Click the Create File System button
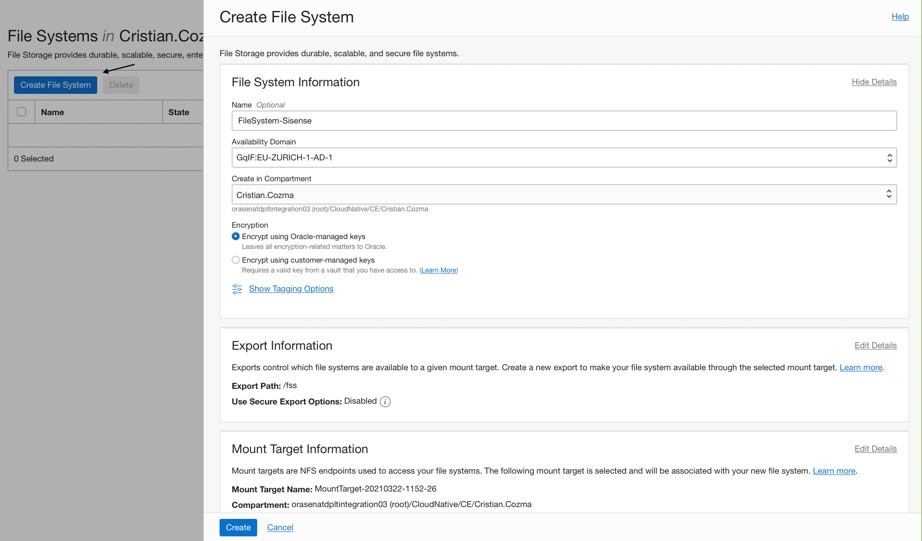The height and width of the screenshot is (541, 922). tap(55, 85)
